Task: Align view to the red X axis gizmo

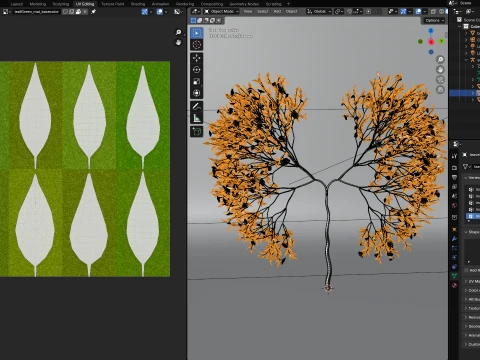Action: 431,42
